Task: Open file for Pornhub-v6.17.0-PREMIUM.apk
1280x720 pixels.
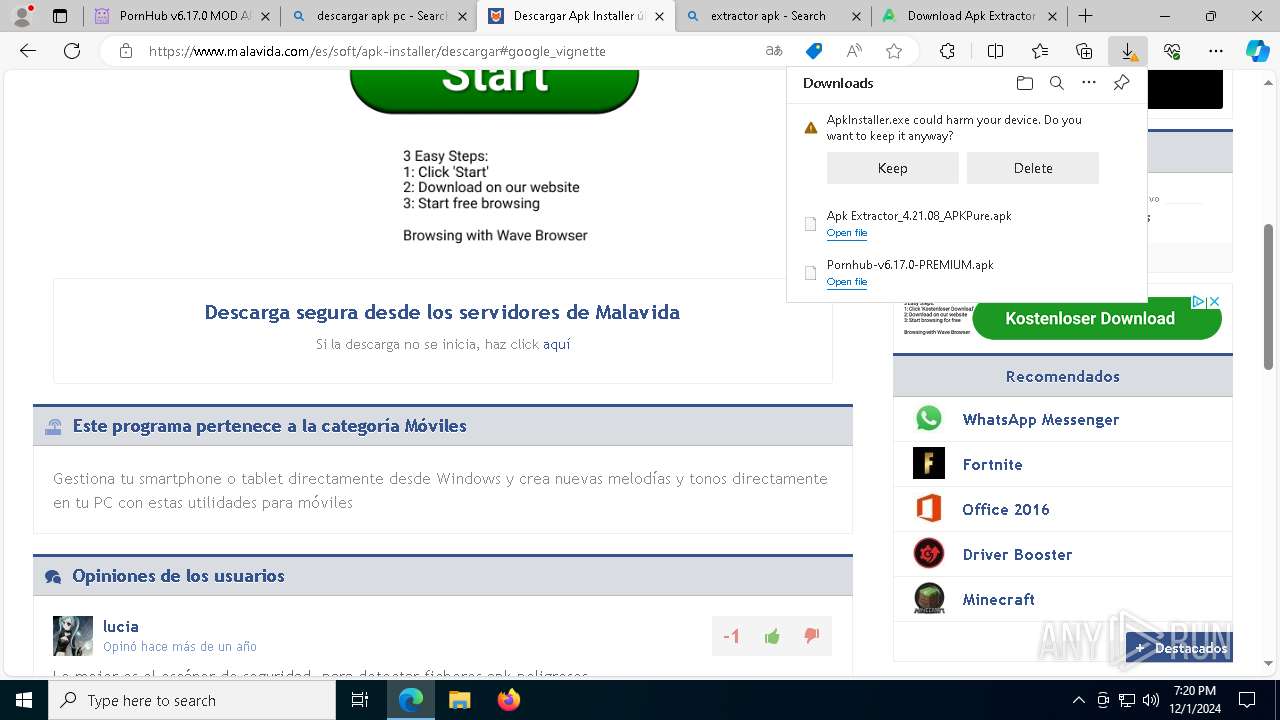Action: point(847,282)
